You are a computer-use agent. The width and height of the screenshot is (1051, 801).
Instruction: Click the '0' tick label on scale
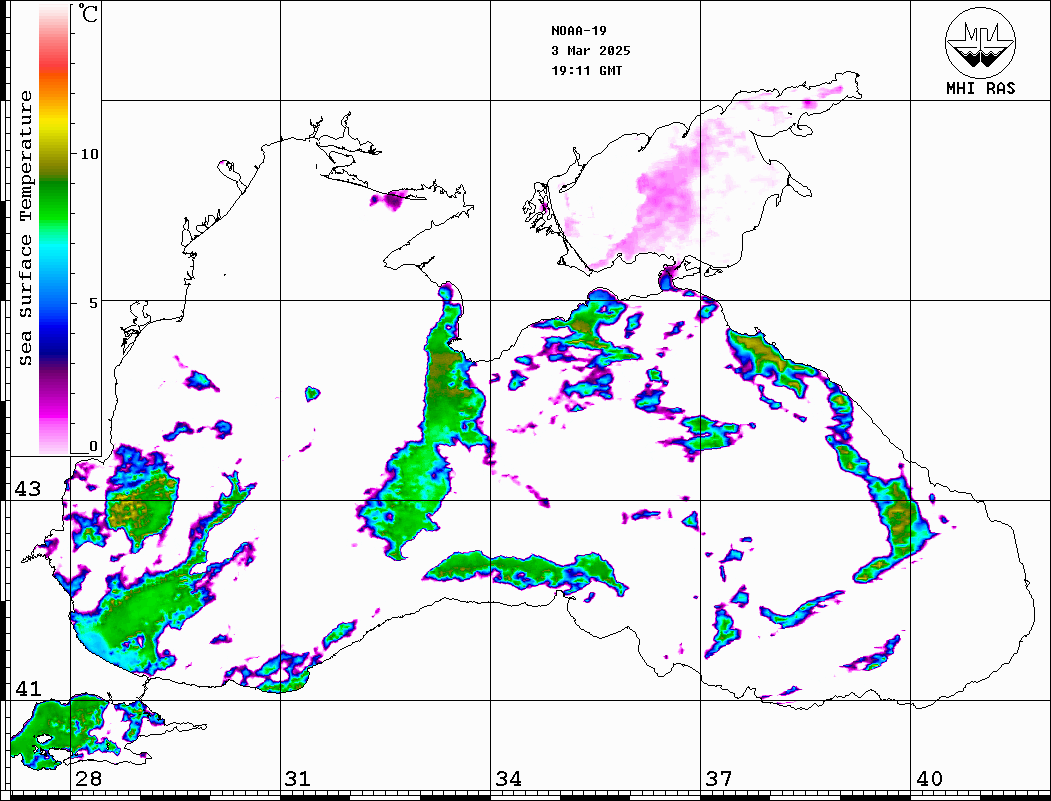click(93, 446)
